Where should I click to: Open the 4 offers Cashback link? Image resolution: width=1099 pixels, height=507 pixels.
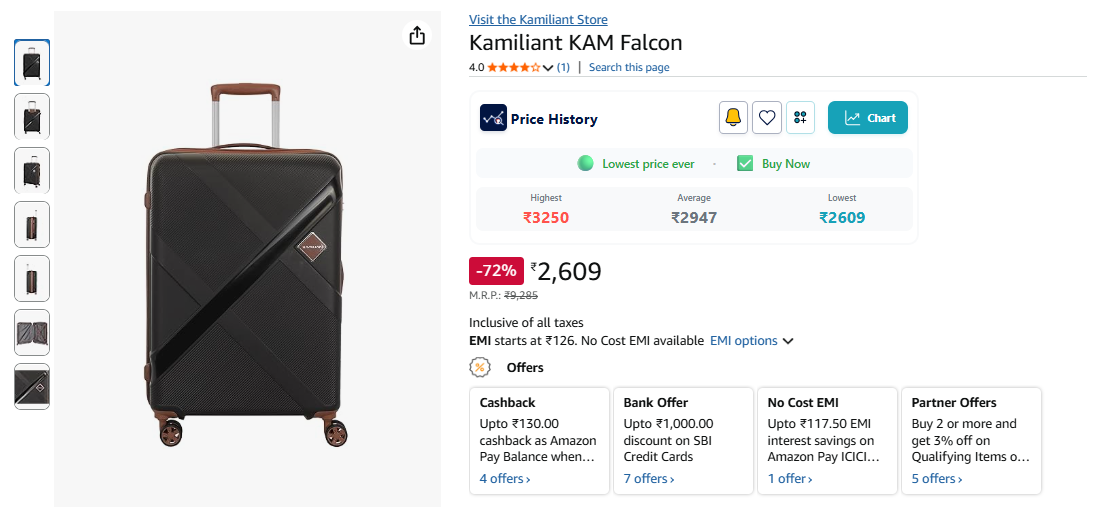click(505, 479)
